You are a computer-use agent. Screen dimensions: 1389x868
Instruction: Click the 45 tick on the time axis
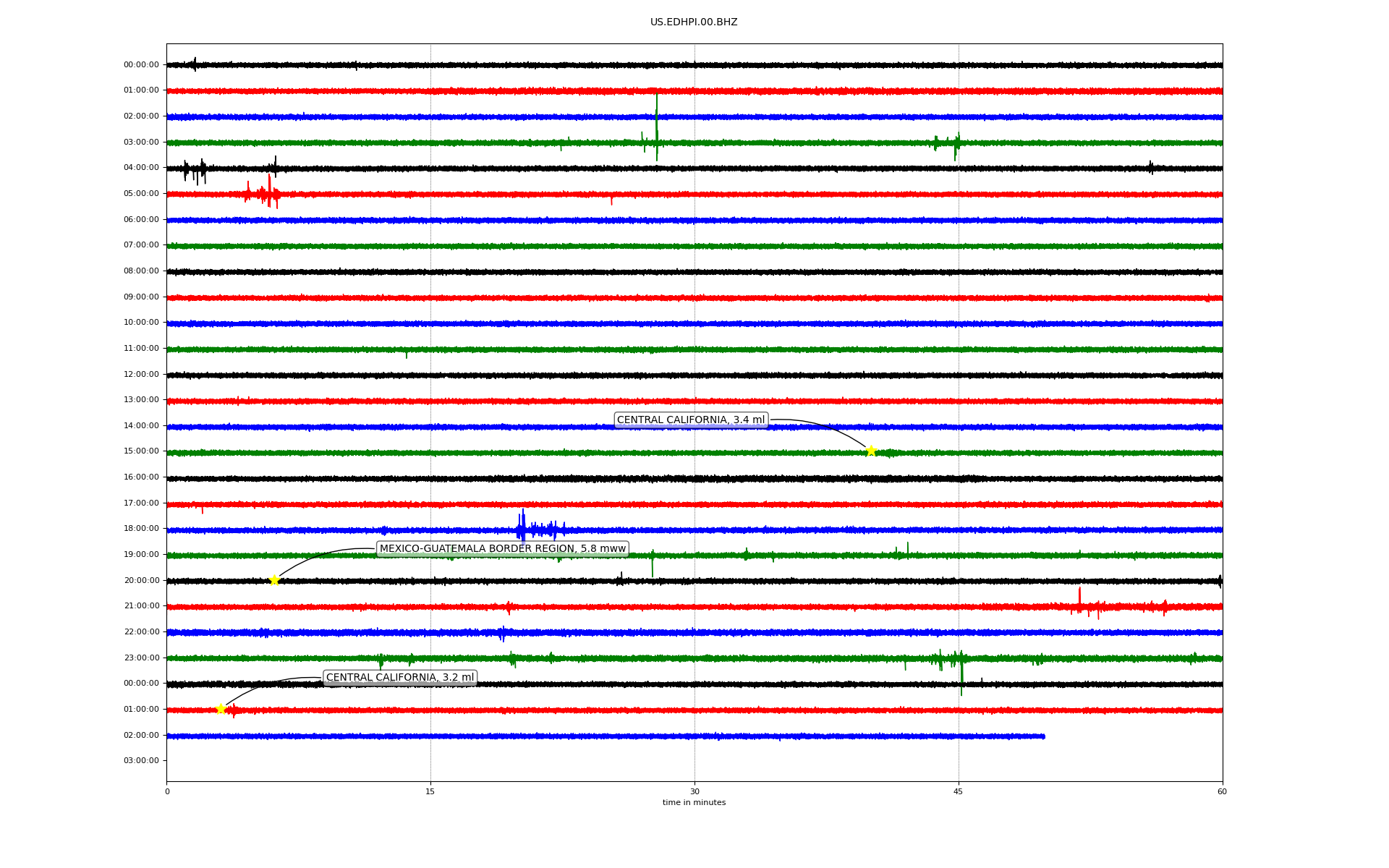click(959, 792)
